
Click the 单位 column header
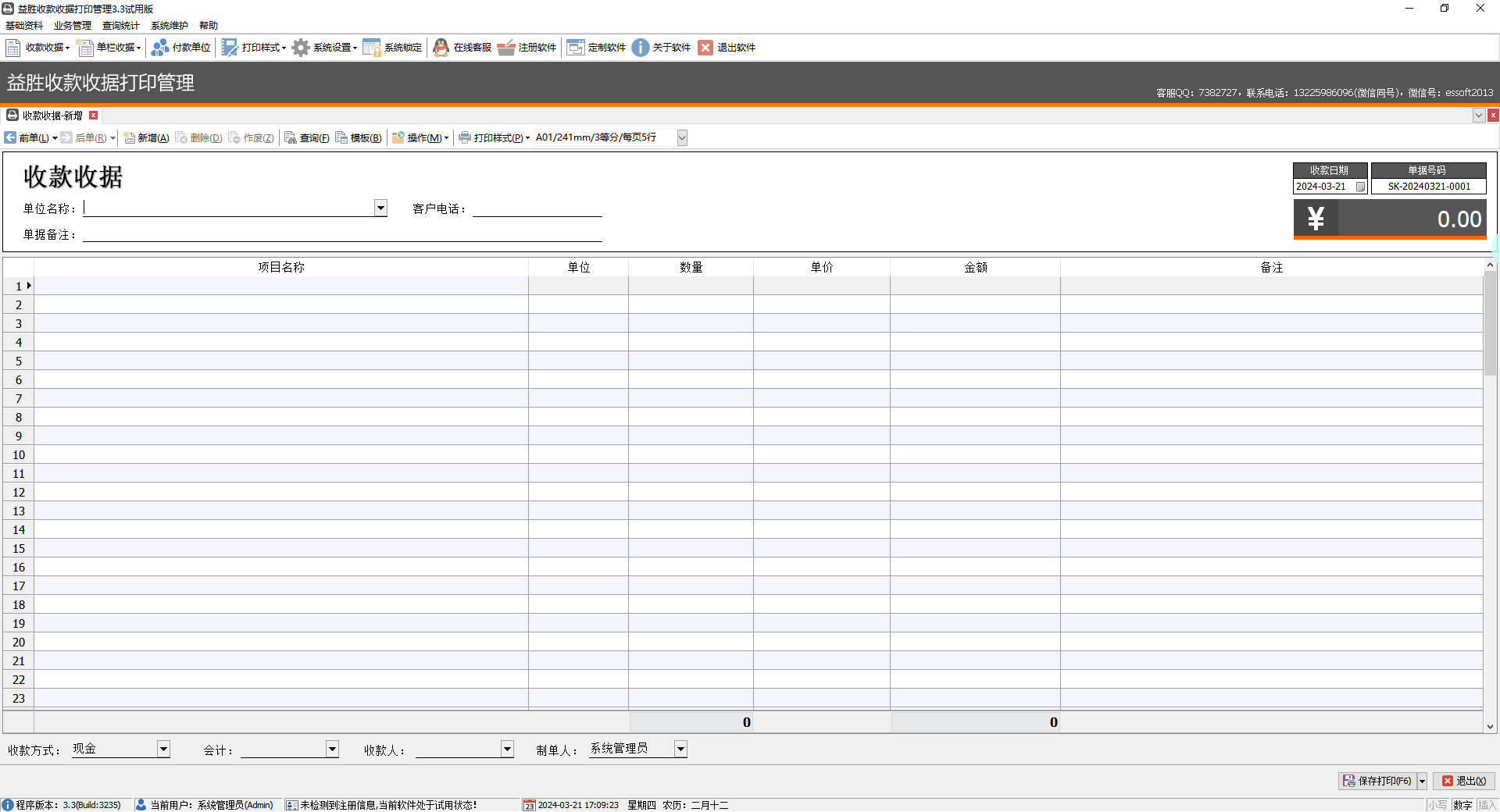point(579,267)
